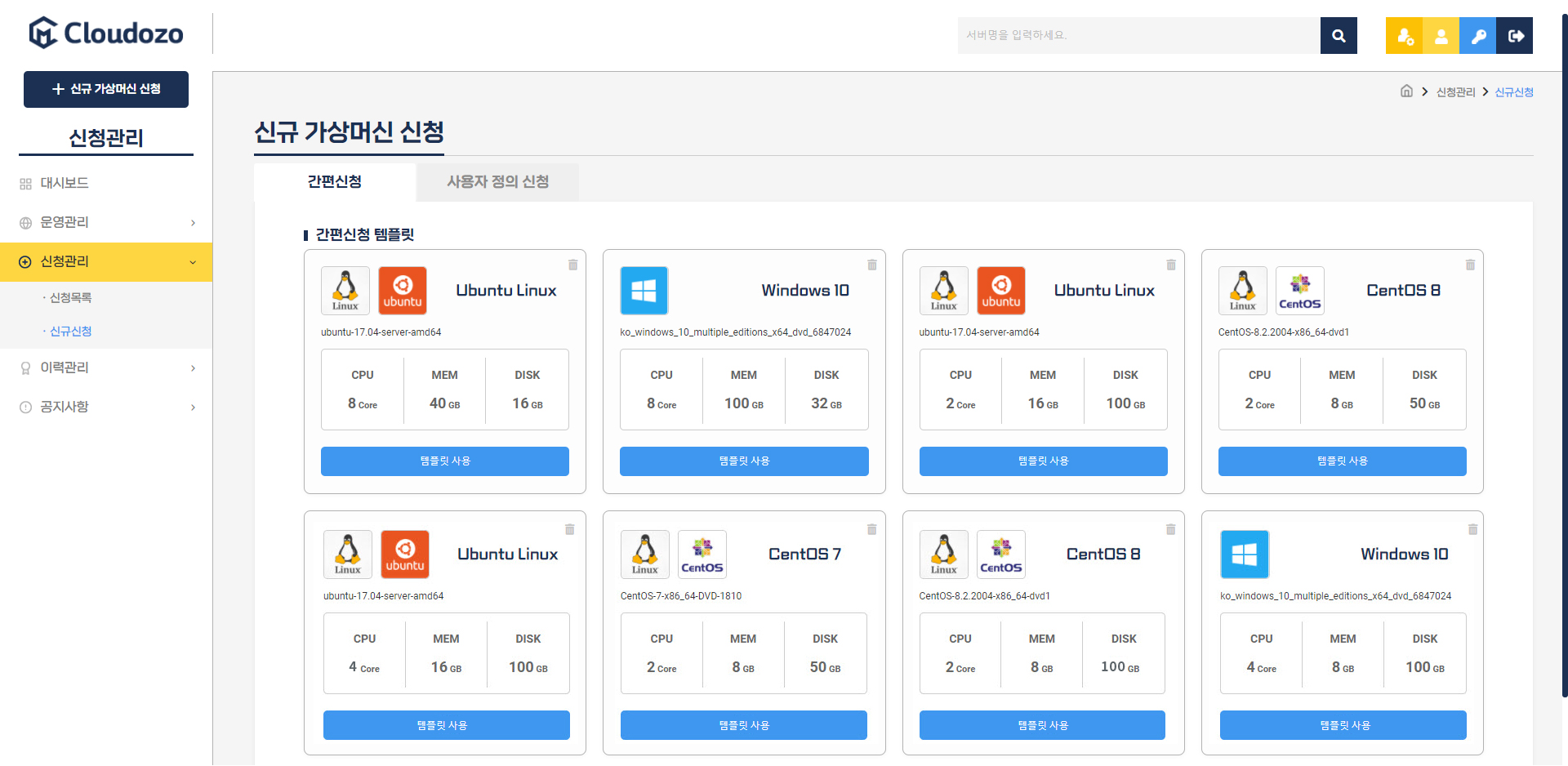Delete the CentOS 7 template card
Image resolution: width=1568 pixels, height=766 pixels.
(x=871, y=529)
